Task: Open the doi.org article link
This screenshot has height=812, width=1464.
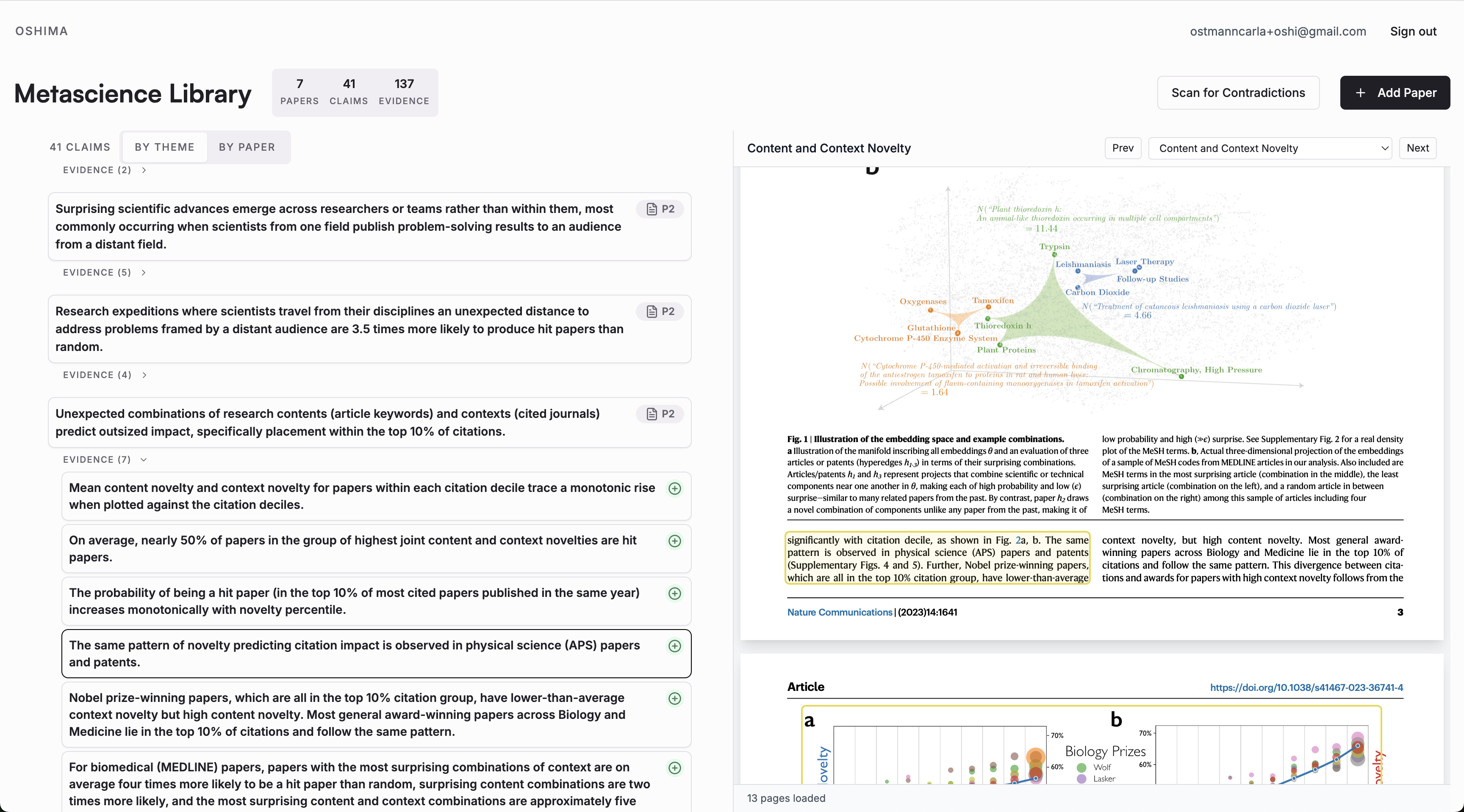Action: [x=1306, y=687]
